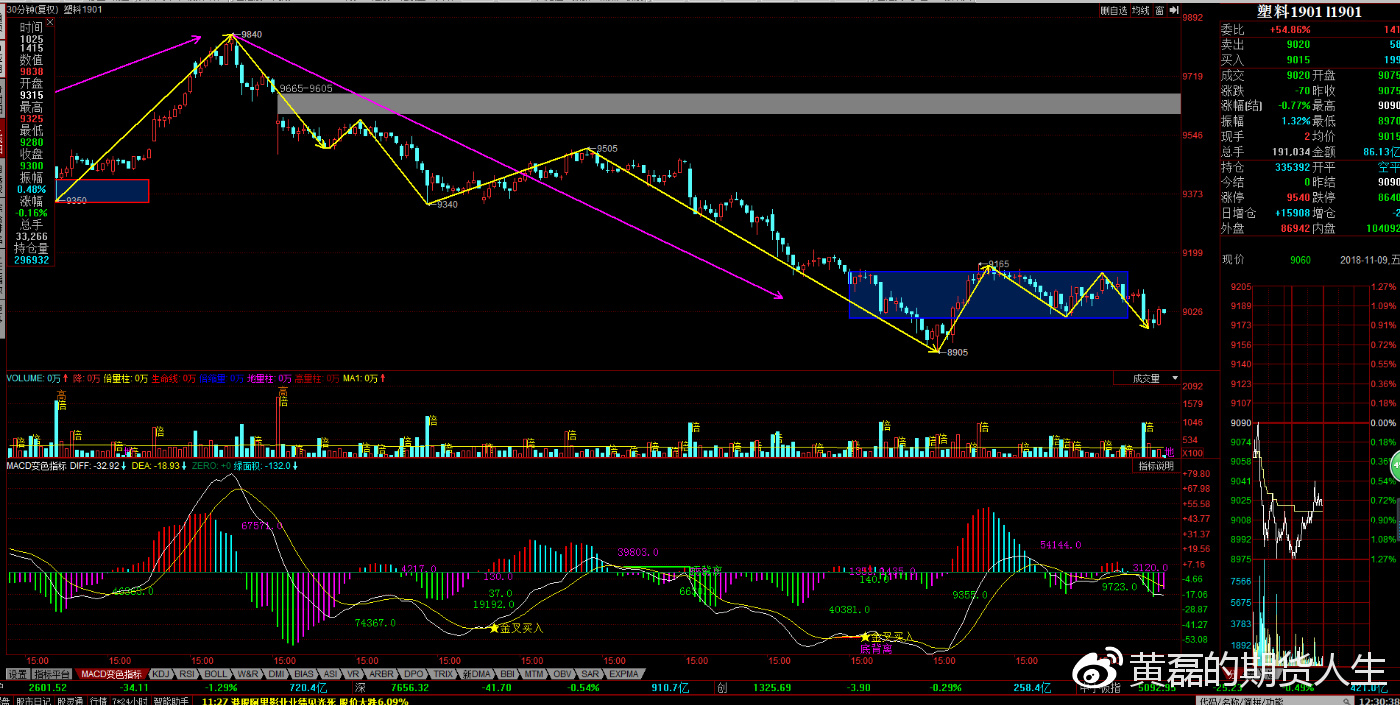
Task: Click the 窗 window button
Action: (x=1159, y=10)
